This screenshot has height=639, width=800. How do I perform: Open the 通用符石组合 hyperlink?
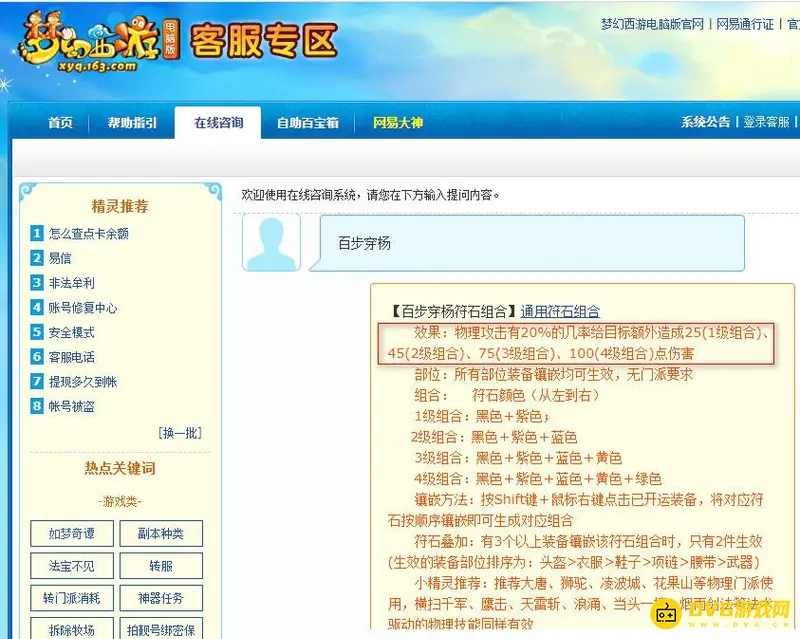(x=560, y=311)
